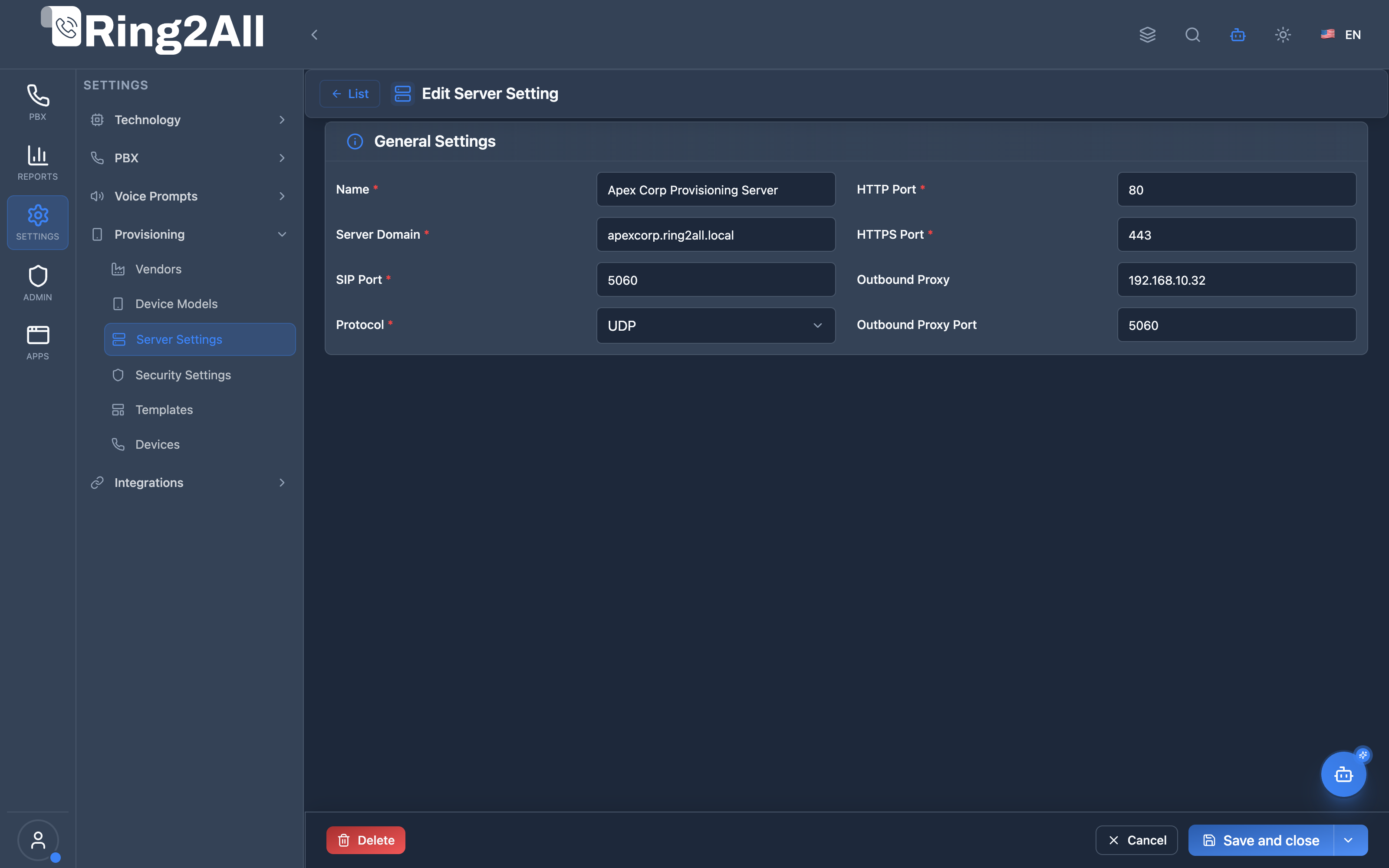Click the HTTP Port input field

(x=1237, y=190)
